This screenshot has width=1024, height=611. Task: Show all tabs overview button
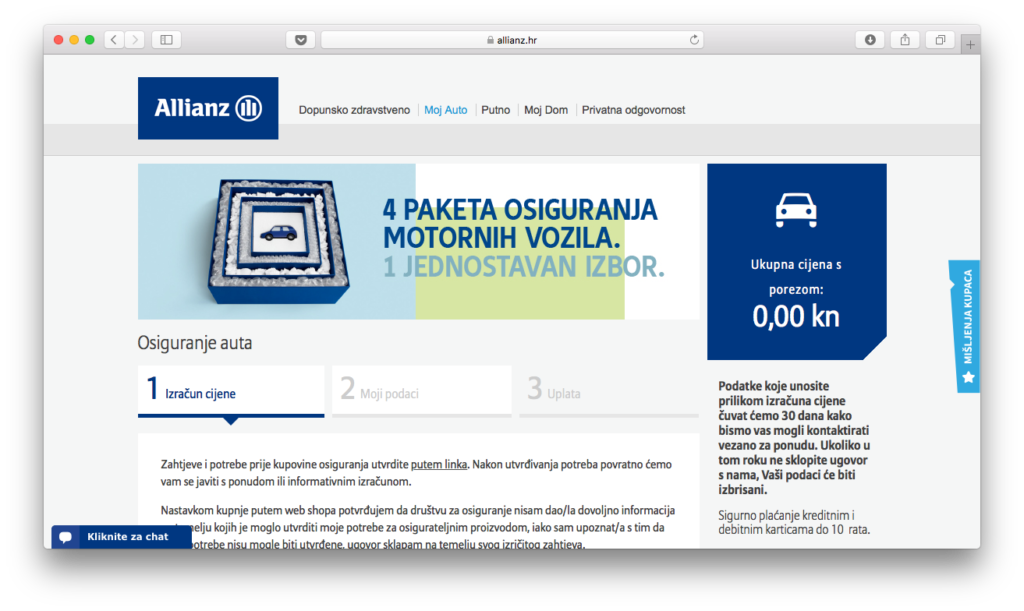click(x=940, y=40)
